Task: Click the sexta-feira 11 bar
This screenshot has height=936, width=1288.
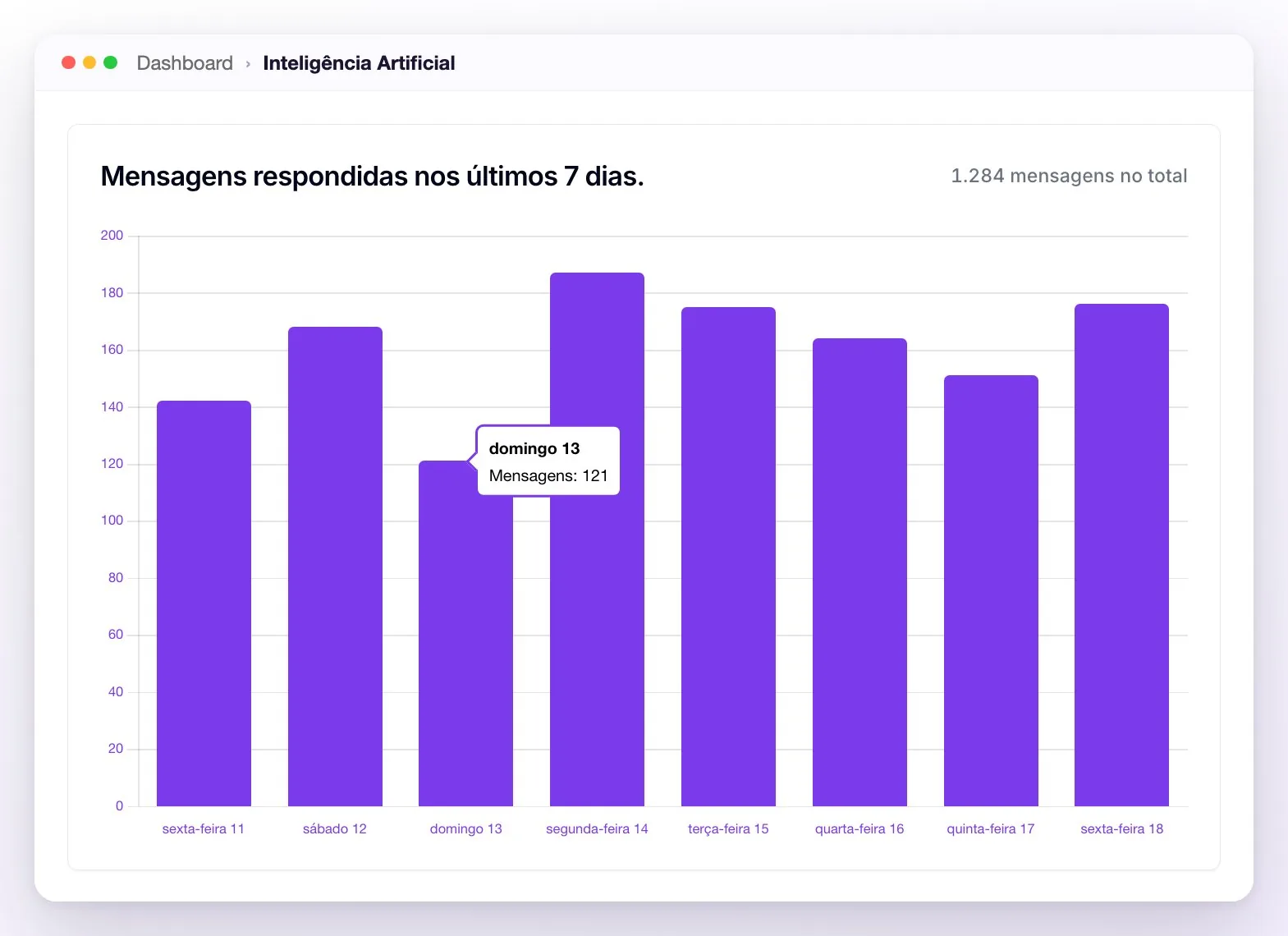Action: (x=204, y=603)
